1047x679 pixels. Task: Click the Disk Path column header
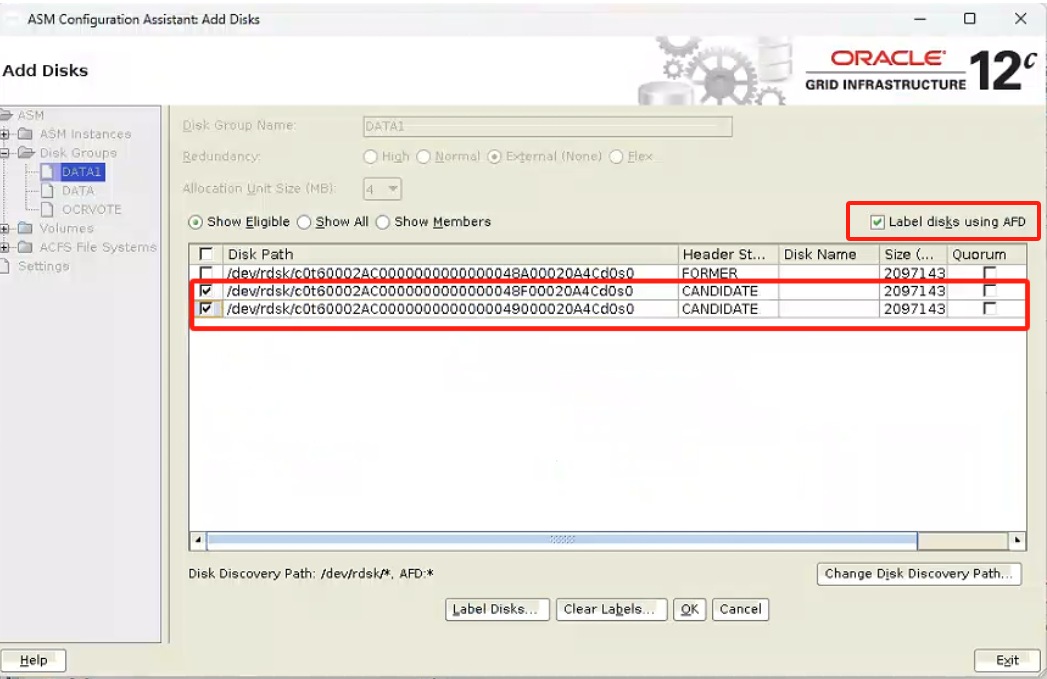[451, 254]
